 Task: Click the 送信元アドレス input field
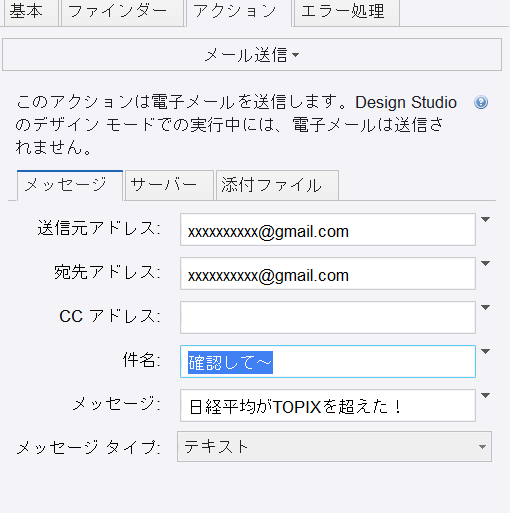coord(328,230)
